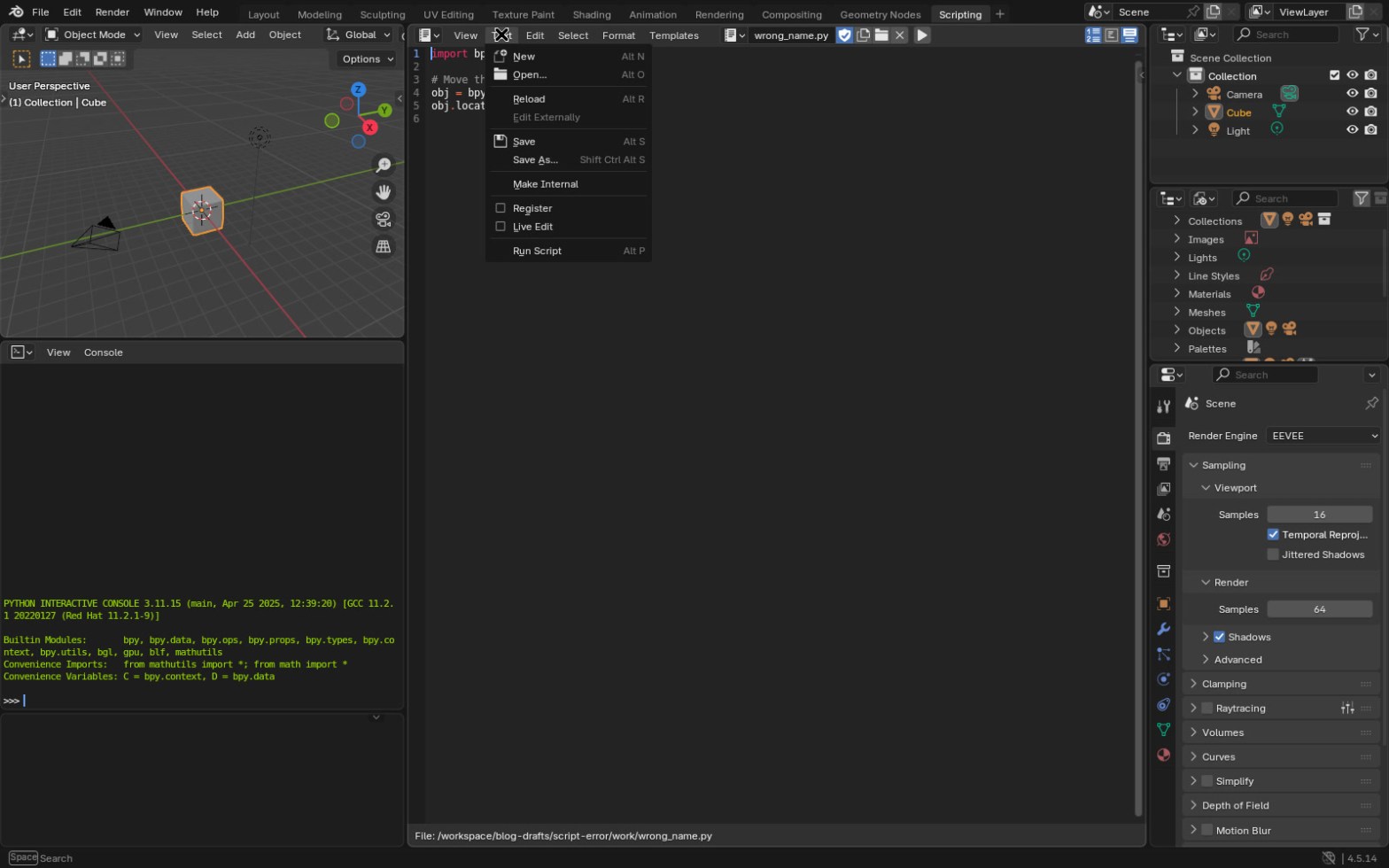Click the zoom magnifier in the 3D viewport

384,165
